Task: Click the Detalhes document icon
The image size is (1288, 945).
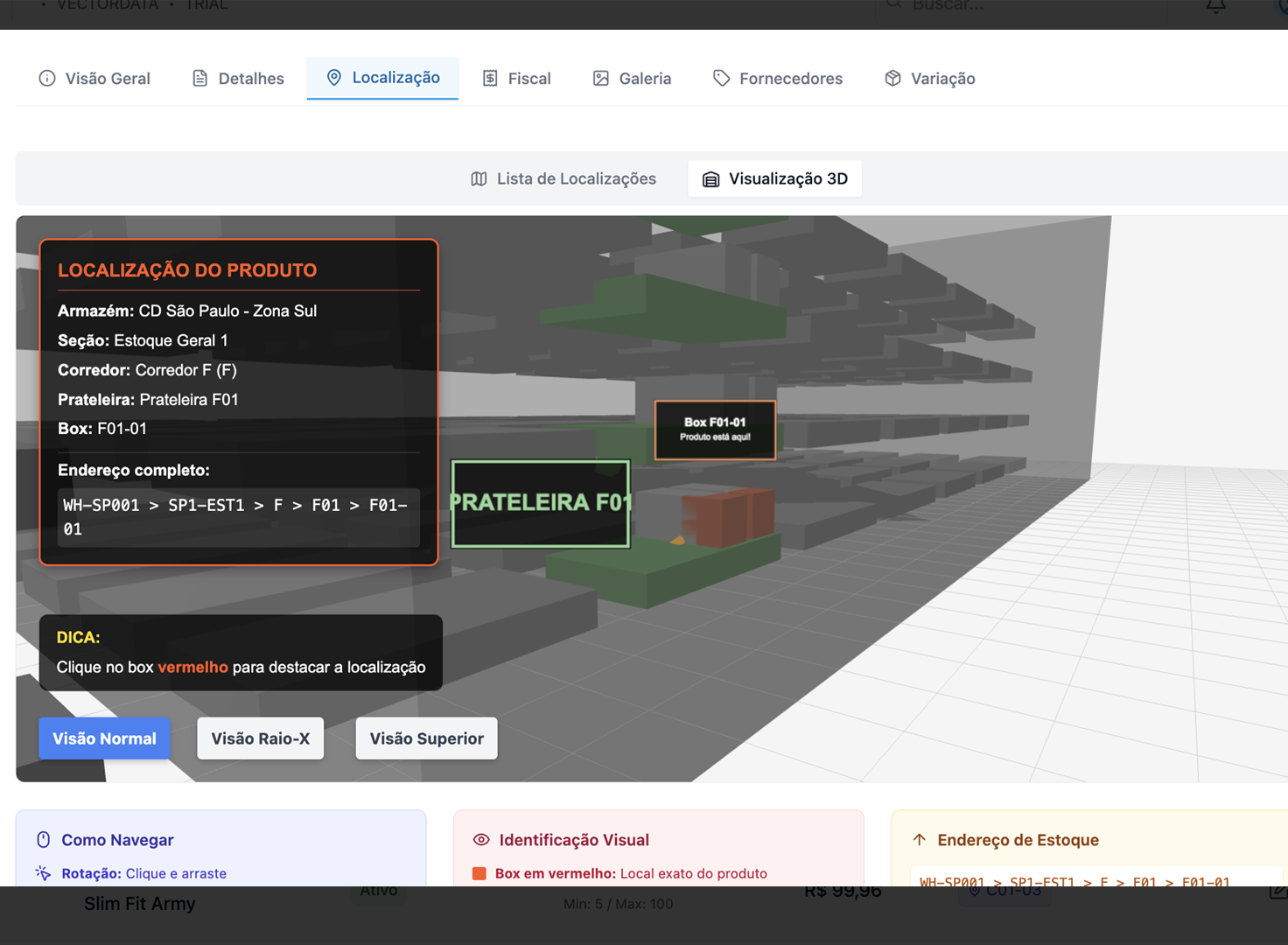Action: pyautogui.click(x=200, y=78)
